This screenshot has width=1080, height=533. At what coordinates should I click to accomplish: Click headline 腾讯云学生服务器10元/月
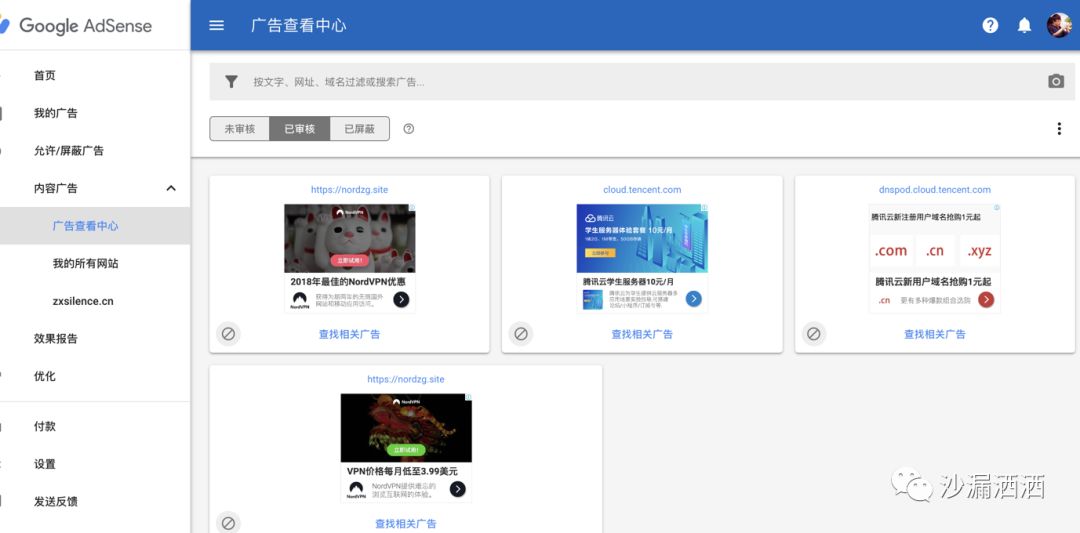628,282
